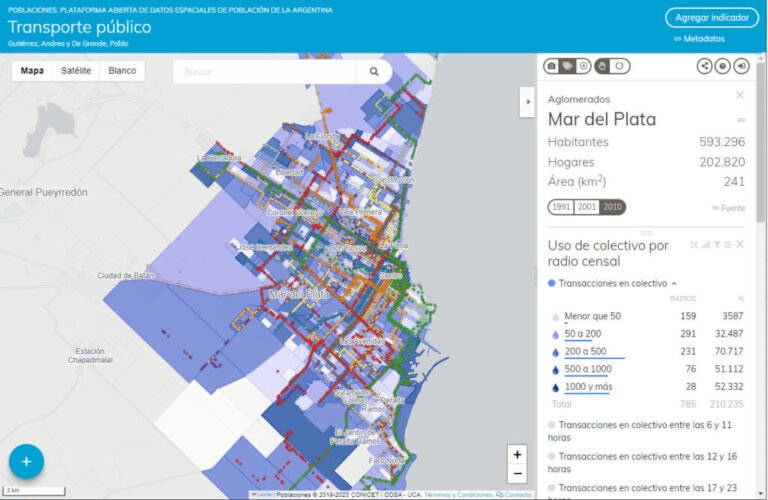Screen dimensions: 768x500
Task: Toggle the 1000 y más drop swatch
Action: [555, 388]
